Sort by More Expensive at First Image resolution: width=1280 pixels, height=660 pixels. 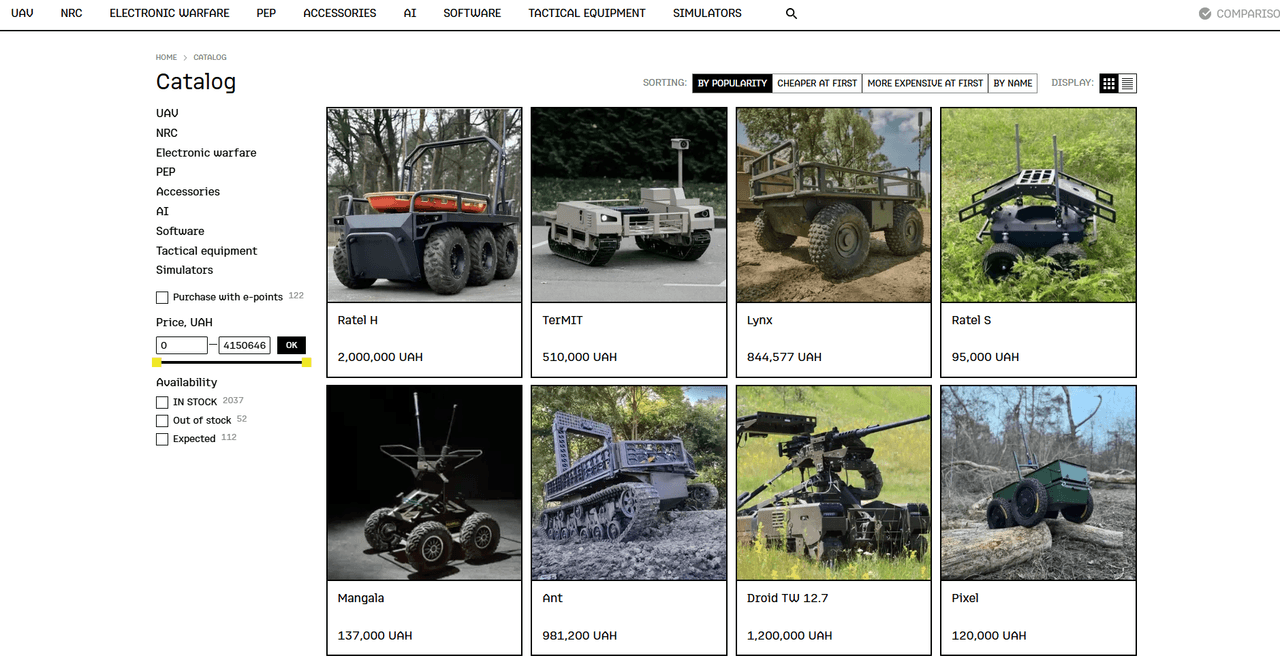pos(925,84)
